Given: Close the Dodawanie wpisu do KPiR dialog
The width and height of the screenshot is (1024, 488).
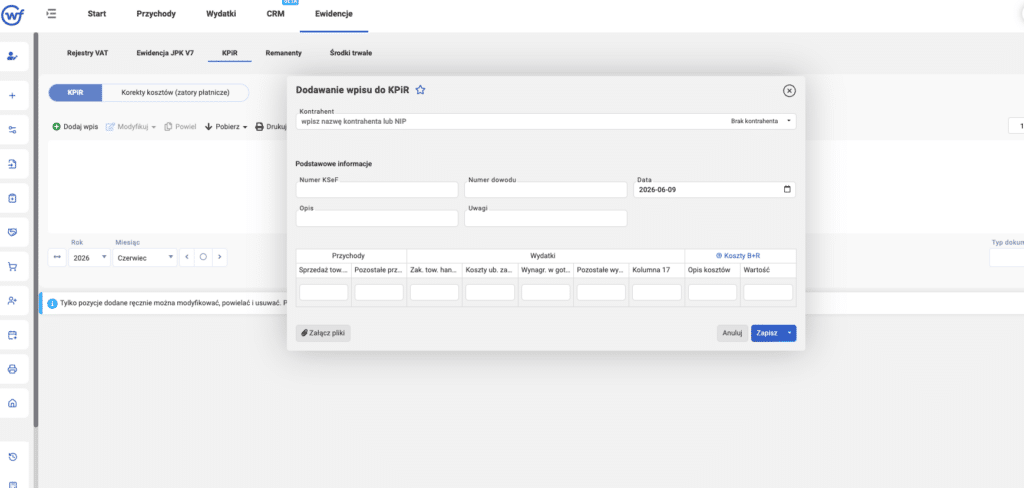Looking at the screenshot, I should 789,91.
